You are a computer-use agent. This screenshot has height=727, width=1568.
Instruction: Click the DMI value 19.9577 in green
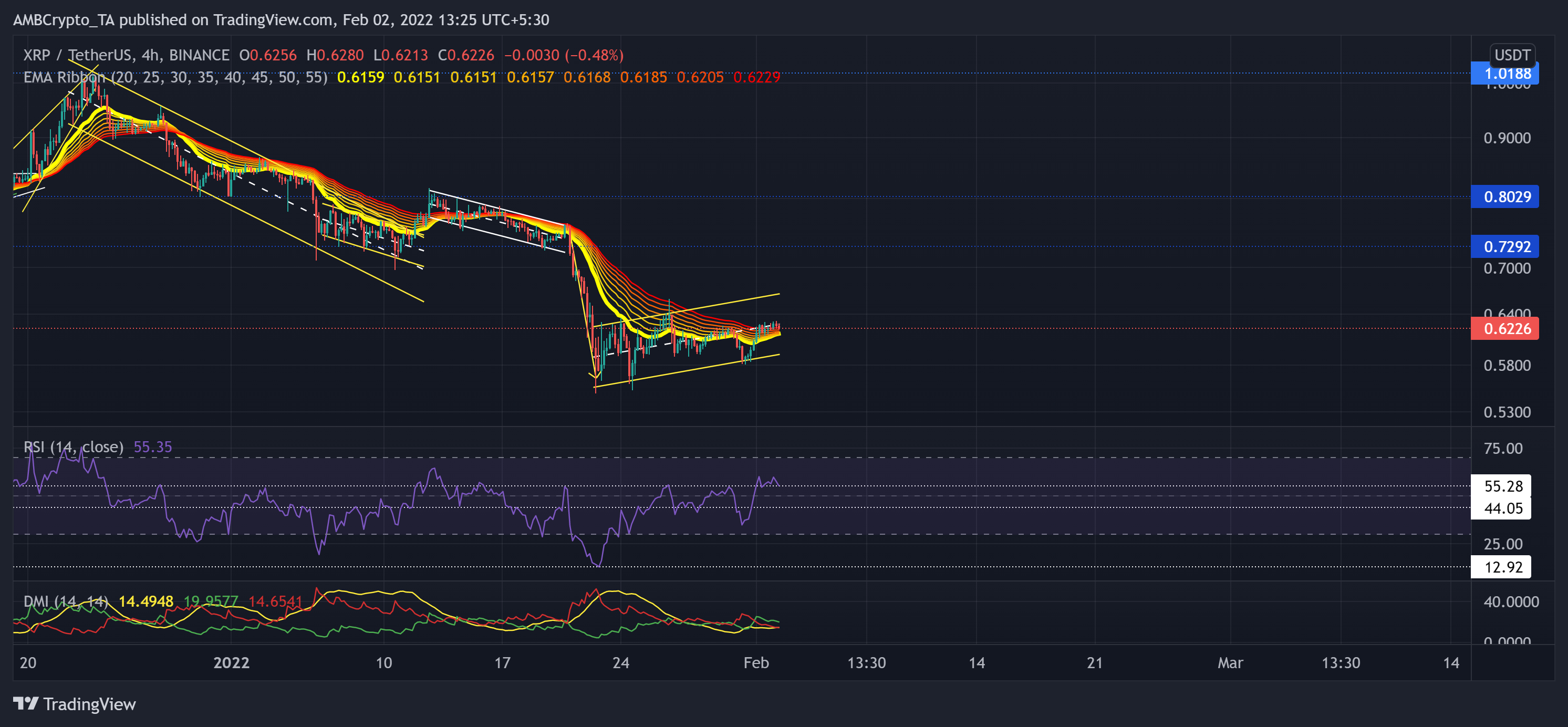pos(211,601)
